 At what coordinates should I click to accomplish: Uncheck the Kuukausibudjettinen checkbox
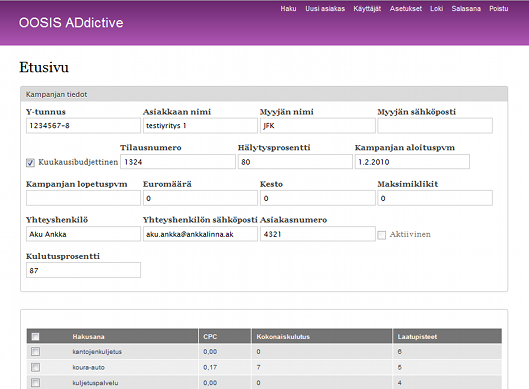click(30, 163)
